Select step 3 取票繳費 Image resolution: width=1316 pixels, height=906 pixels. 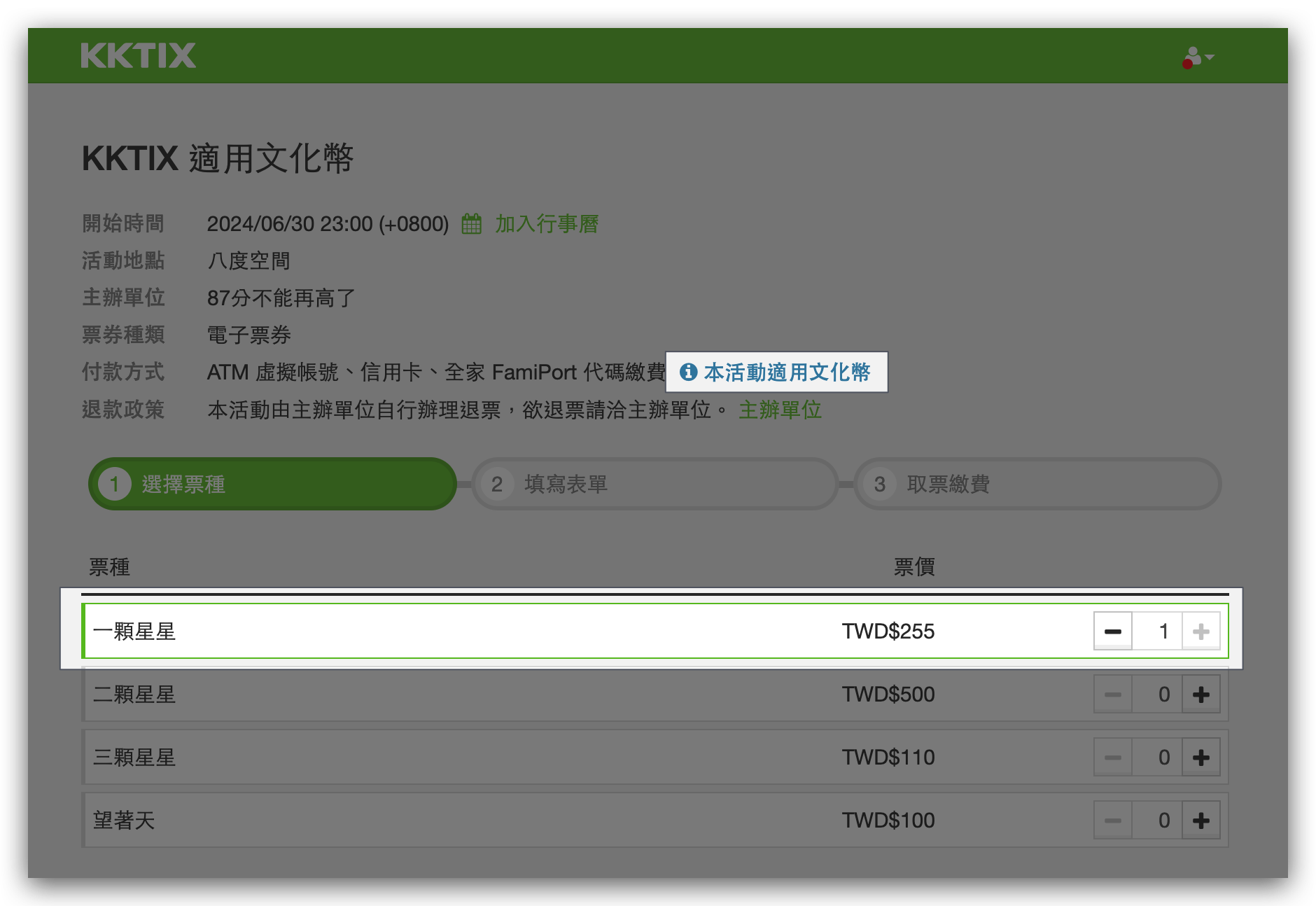click(1037, 484)
